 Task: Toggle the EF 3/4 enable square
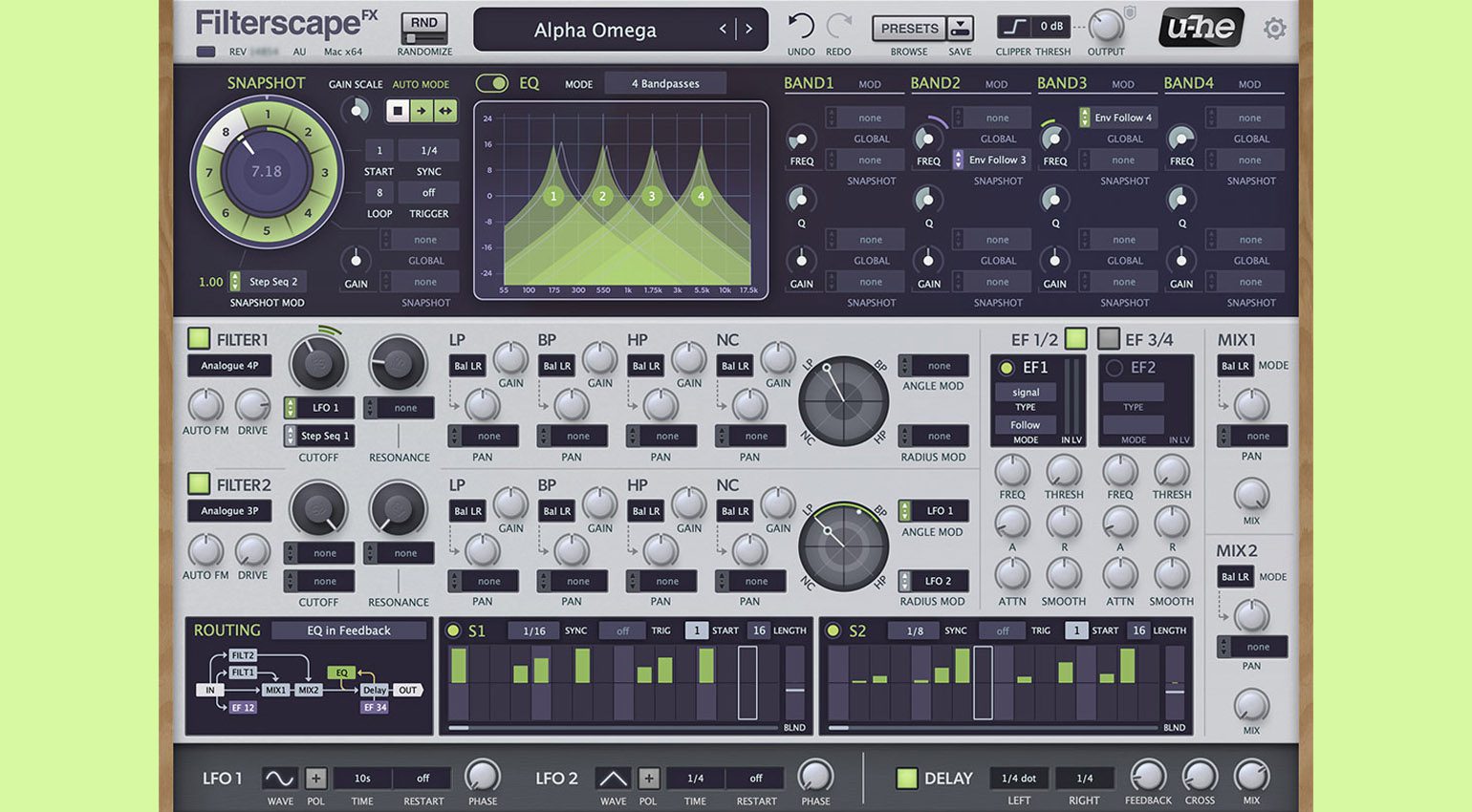tap(1109, 338)
